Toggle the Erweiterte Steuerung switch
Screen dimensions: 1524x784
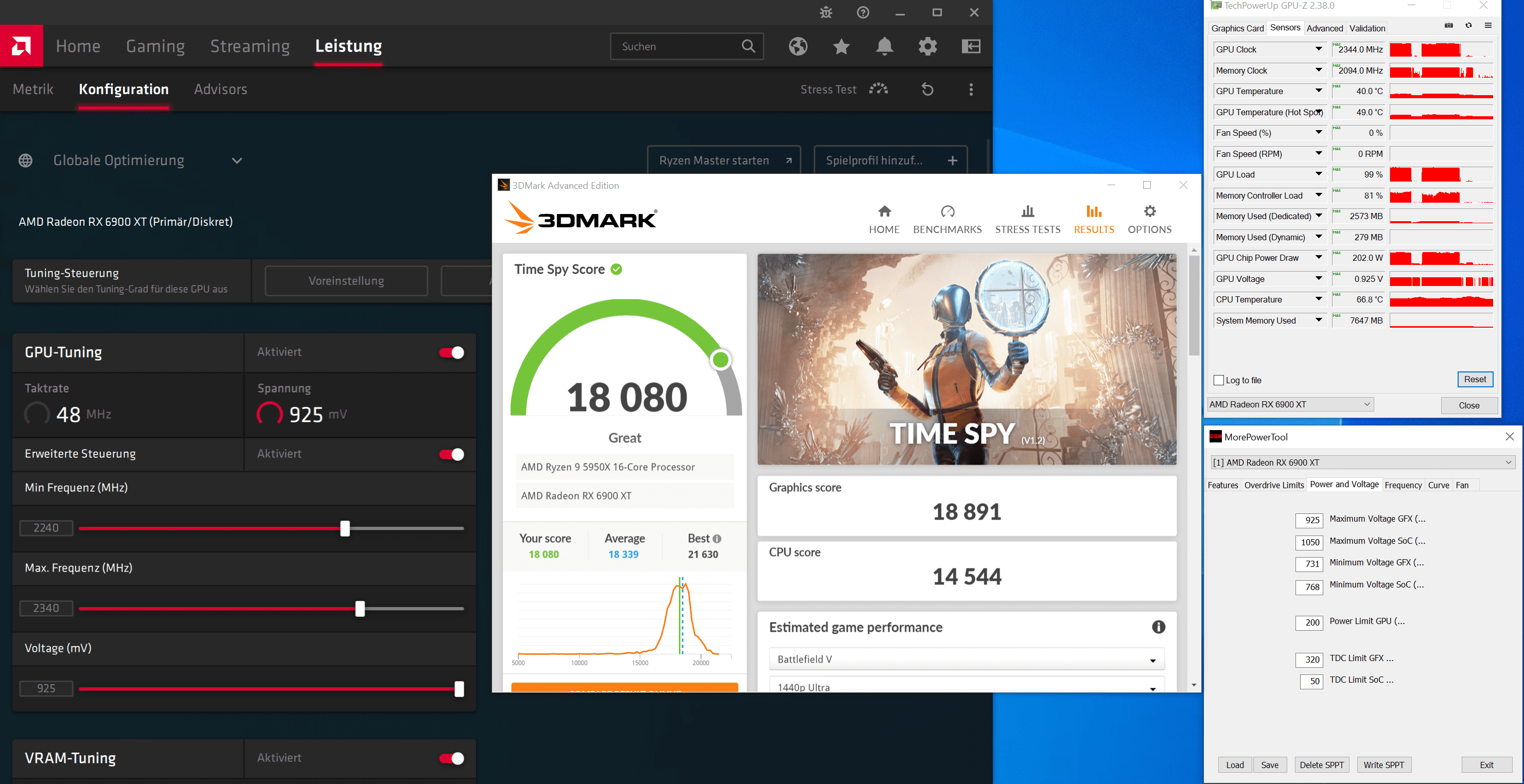click(451, 454)
